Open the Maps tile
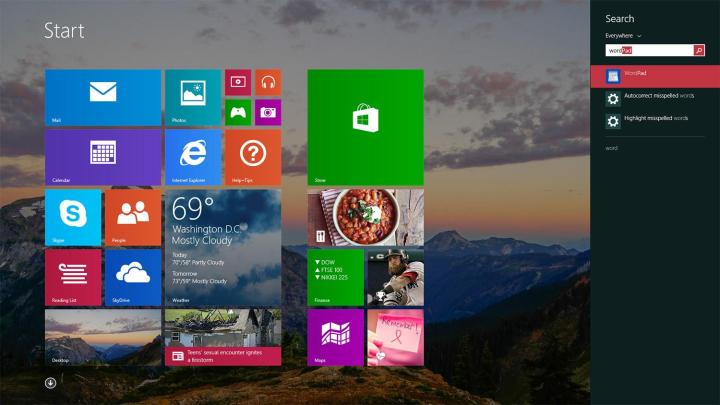The height and width of the screenshot is (405, 720). pyautogui.click(x=335, y=337)
